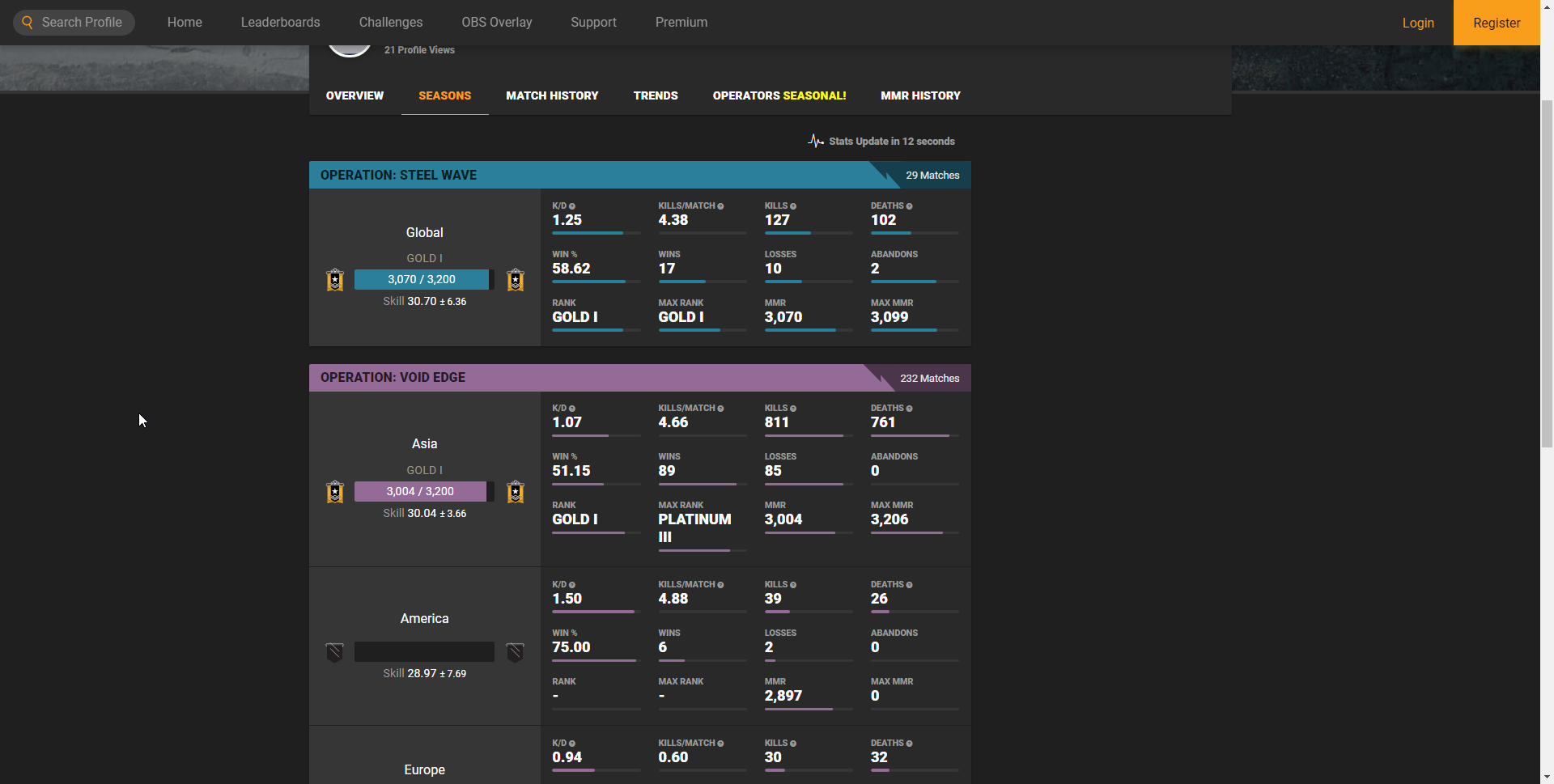The width and height of the screenshot is (1554, 784).
Task: Switch to the Overview tab
Action: 355,95
